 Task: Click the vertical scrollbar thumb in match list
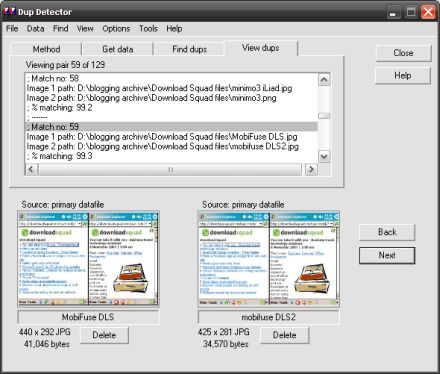click(324, 116)
